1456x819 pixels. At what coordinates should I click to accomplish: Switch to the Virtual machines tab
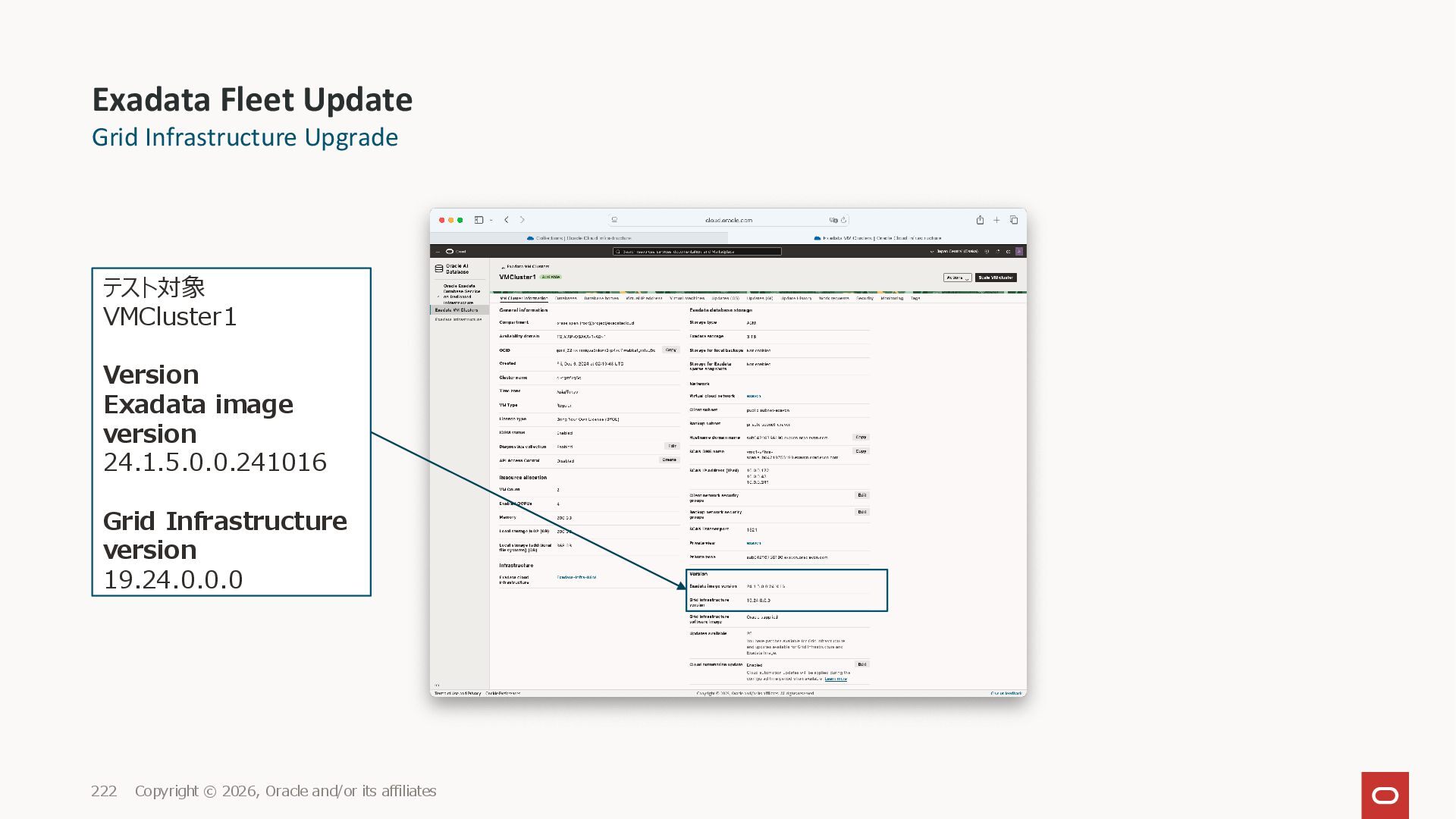click(x=687, y=298)
